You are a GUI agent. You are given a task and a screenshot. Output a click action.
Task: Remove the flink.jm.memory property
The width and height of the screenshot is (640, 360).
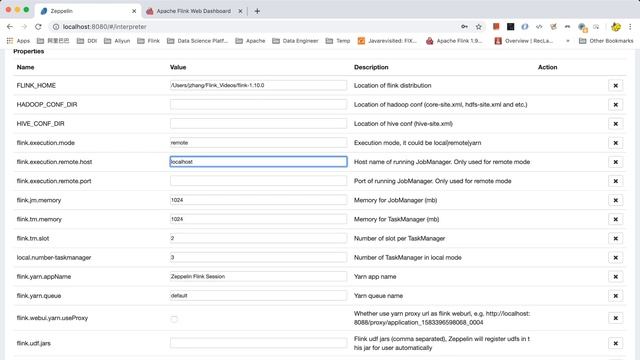point(616,200)
